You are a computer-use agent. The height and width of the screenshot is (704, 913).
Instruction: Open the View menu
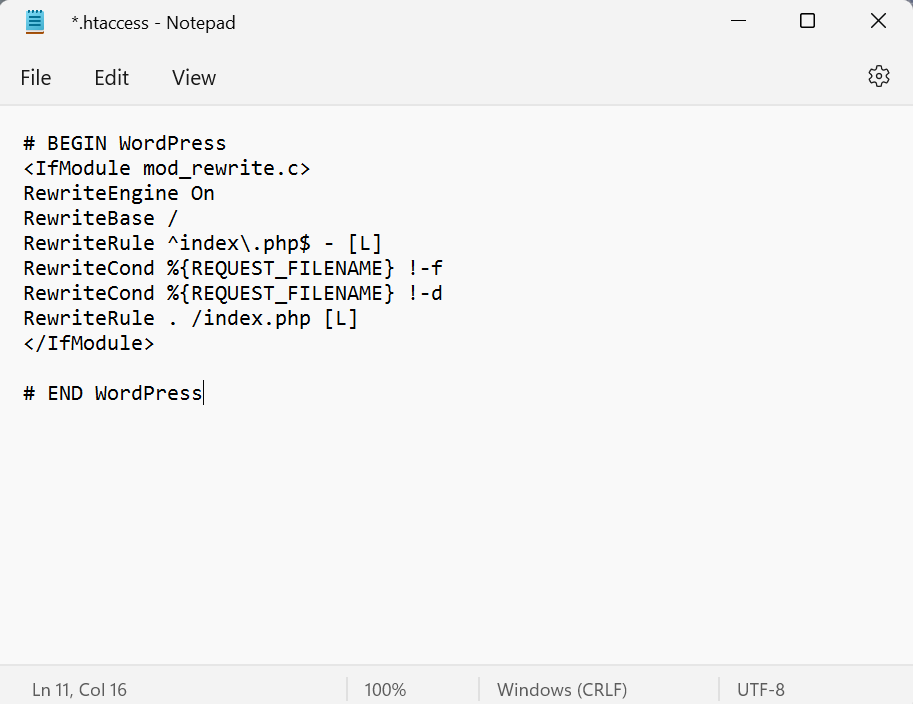194,78
